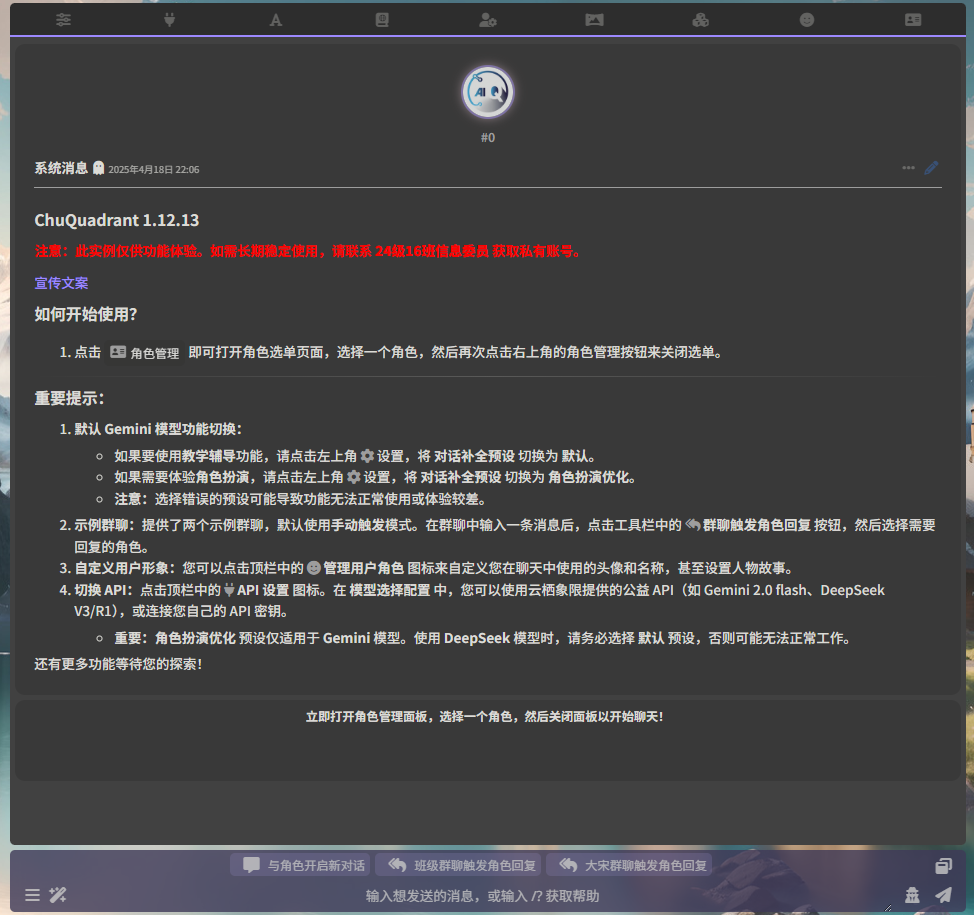Open API settings via the plug icon

(x=169, y=20)
